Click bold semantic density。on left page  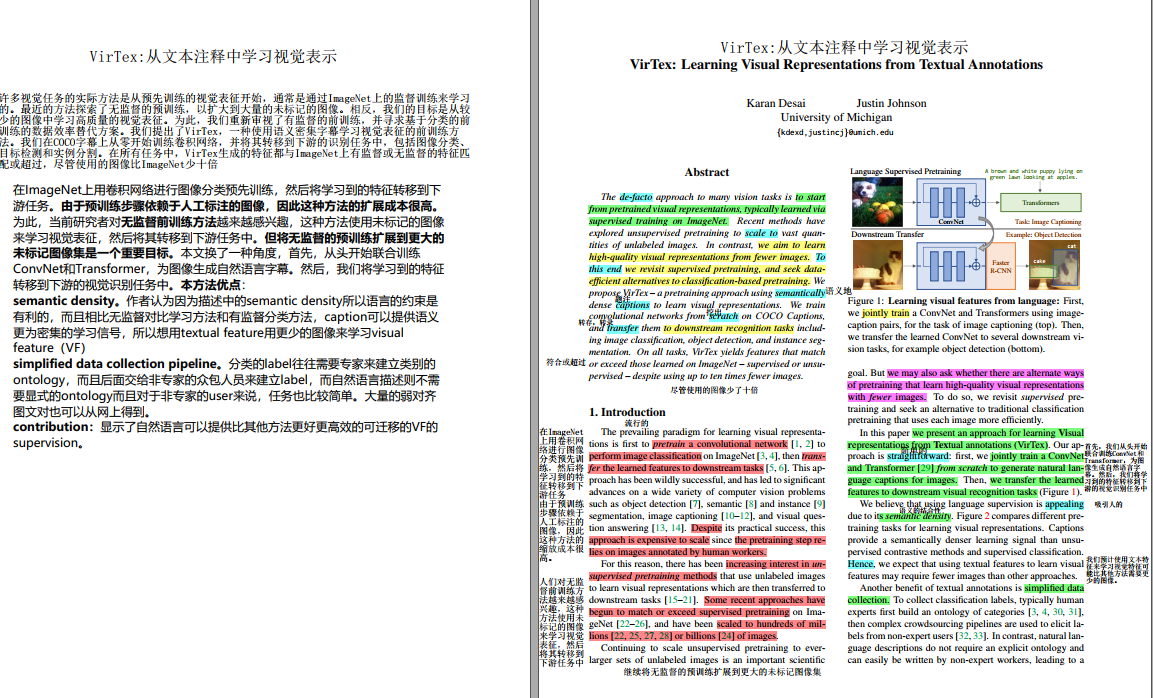(x=66, y=301)
